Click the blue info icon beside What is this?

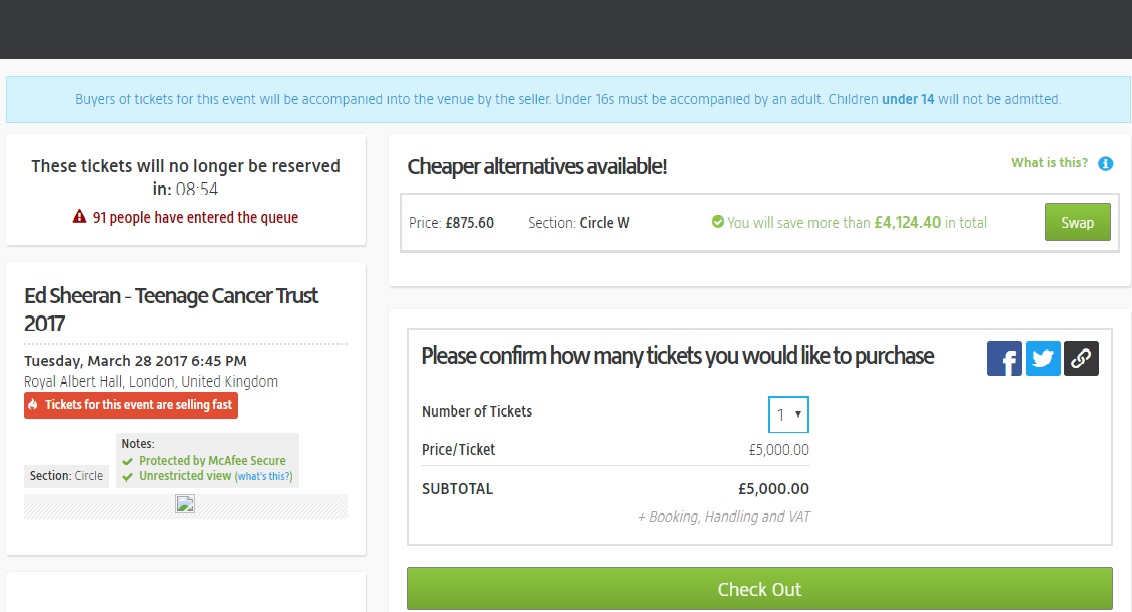[1105, 164]
